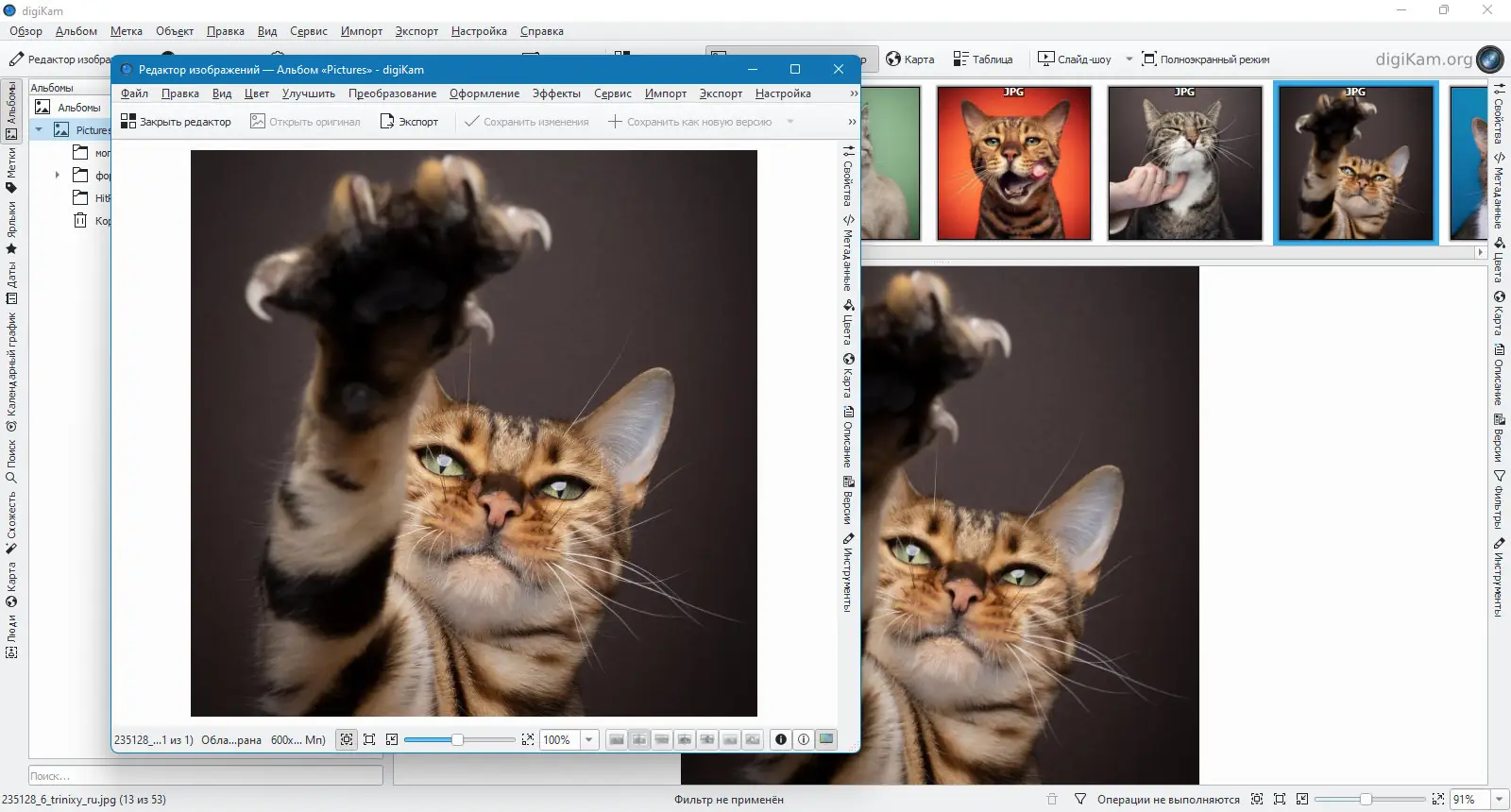Image resolution: width=1511 pixels, height=812 pixels.
Task: Open the Album (Альбом) menu in main window
Action: [x=76, y=31]
